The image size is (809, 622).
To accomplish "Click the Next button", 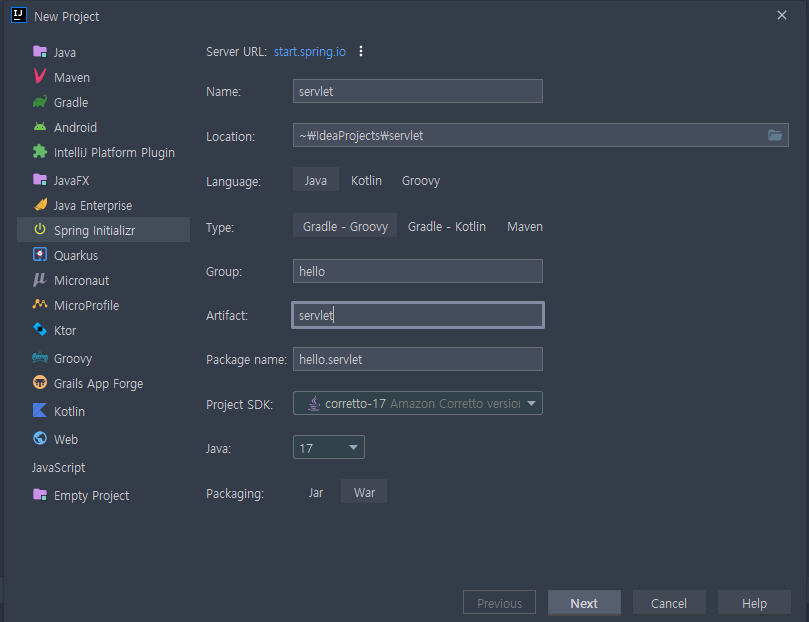I will [584, 603].
